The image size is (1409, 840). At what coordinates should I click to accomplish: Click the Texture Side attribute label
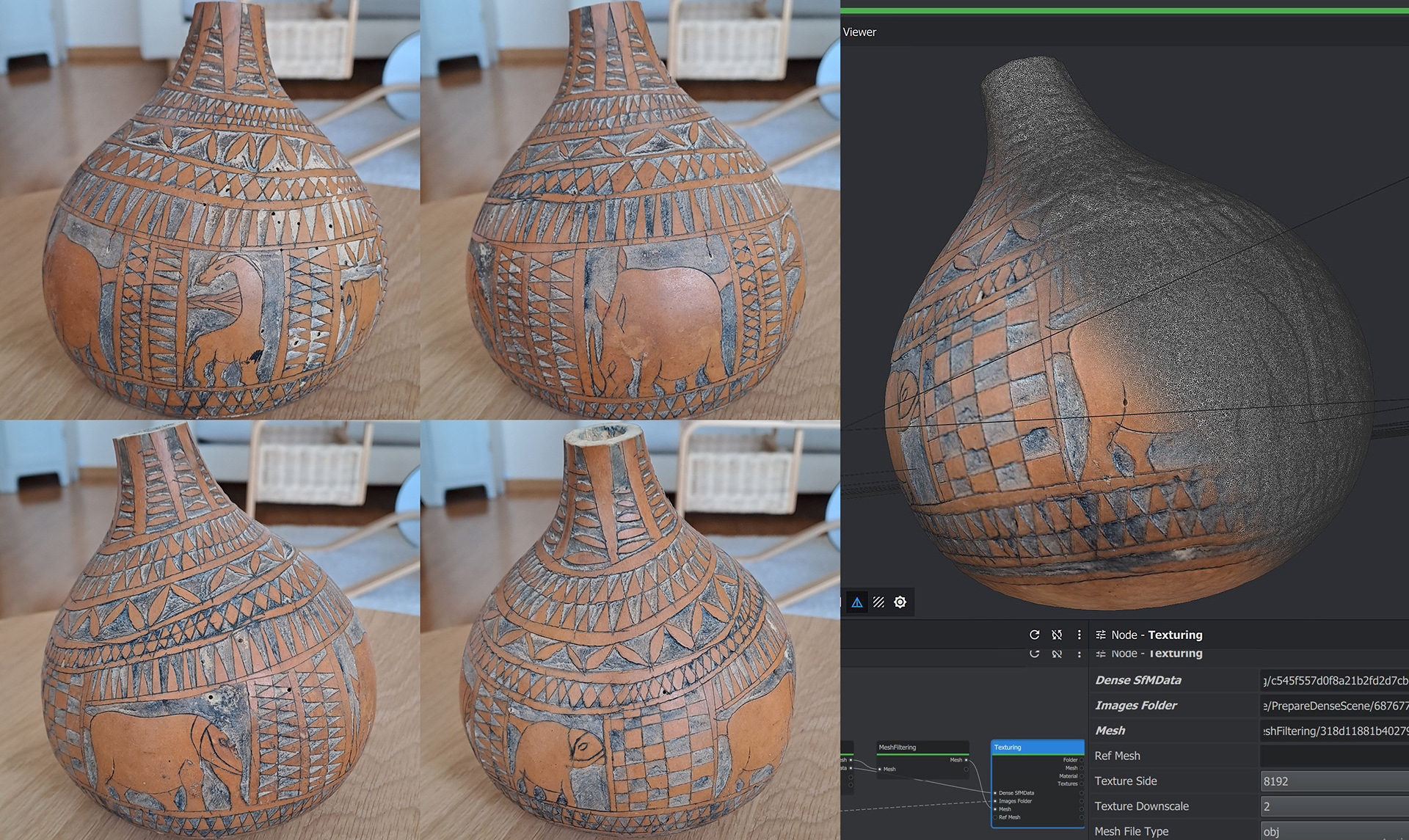1126,781
